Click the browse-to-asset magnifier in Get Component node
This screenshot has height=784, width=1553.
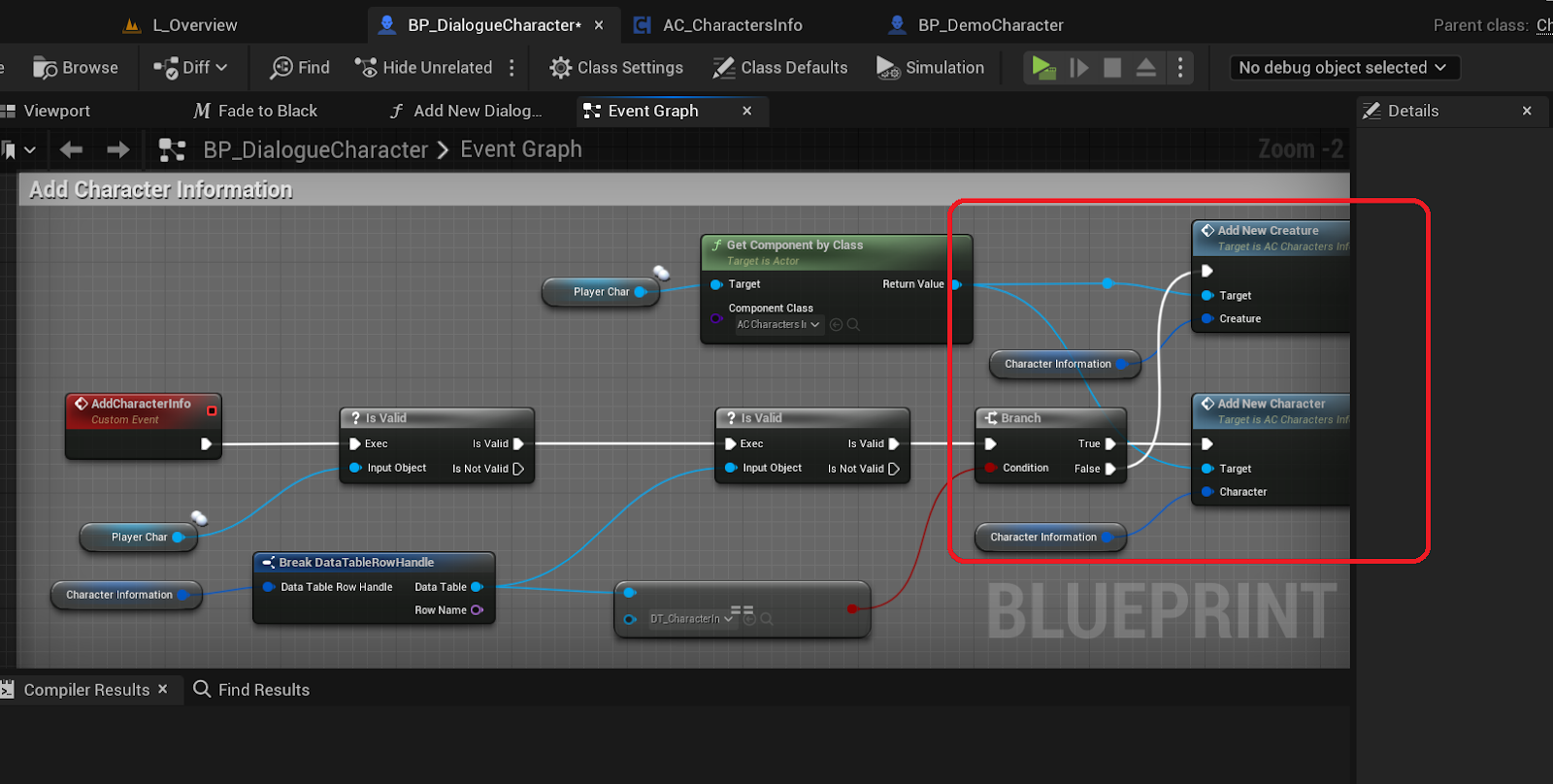click(854, 325)
